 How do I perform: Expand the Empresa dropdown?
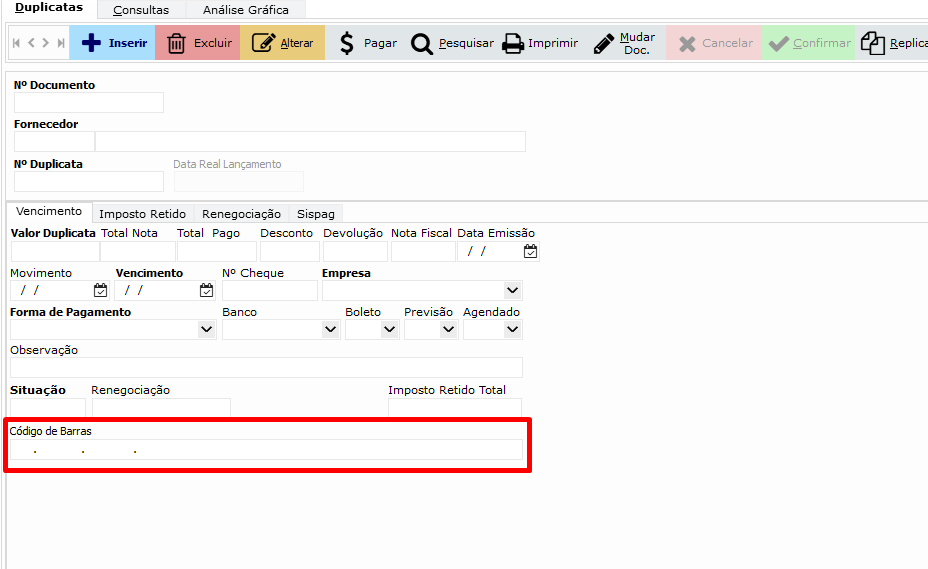click(x=512, y=291)
